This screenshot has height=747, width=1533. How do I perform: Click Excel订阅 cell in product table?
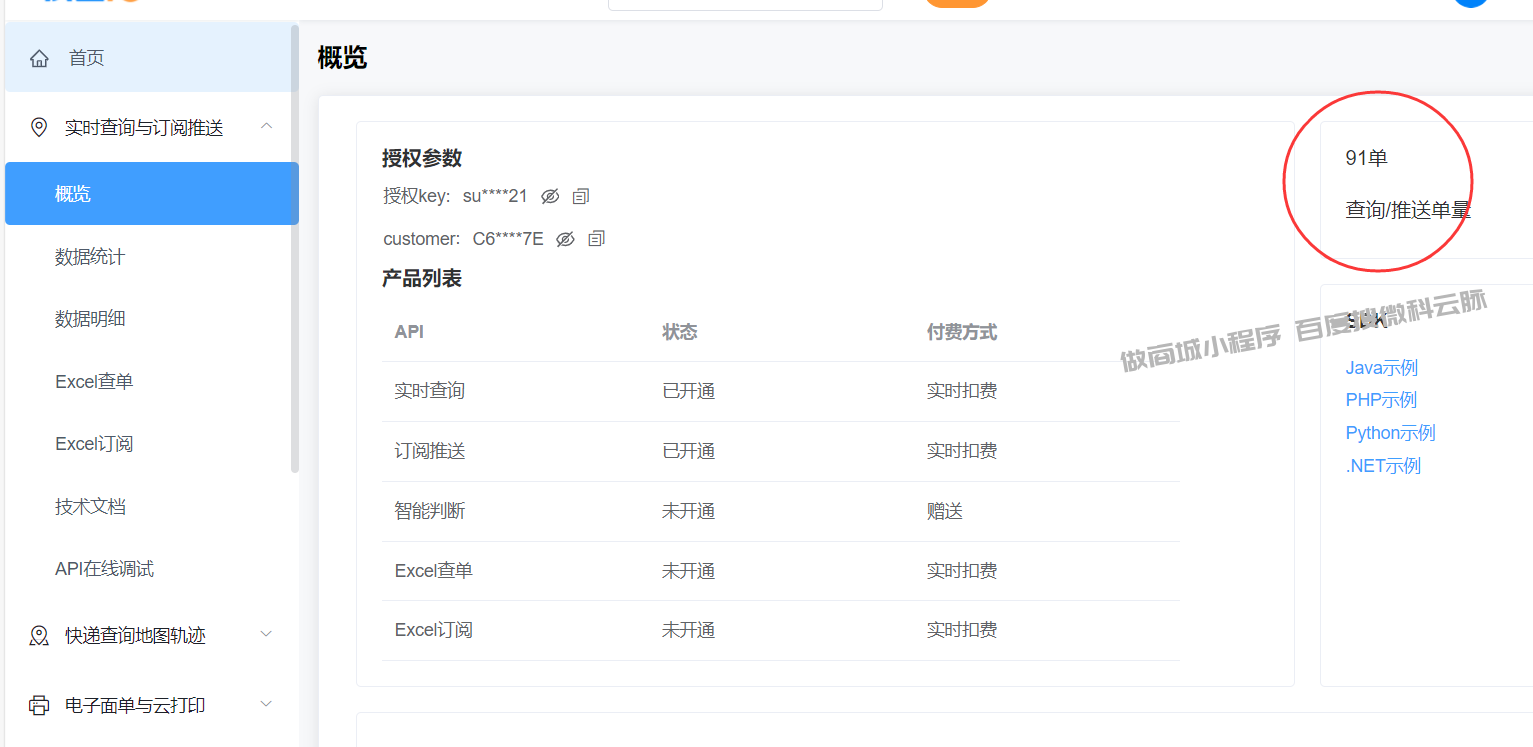click(433, 630)
